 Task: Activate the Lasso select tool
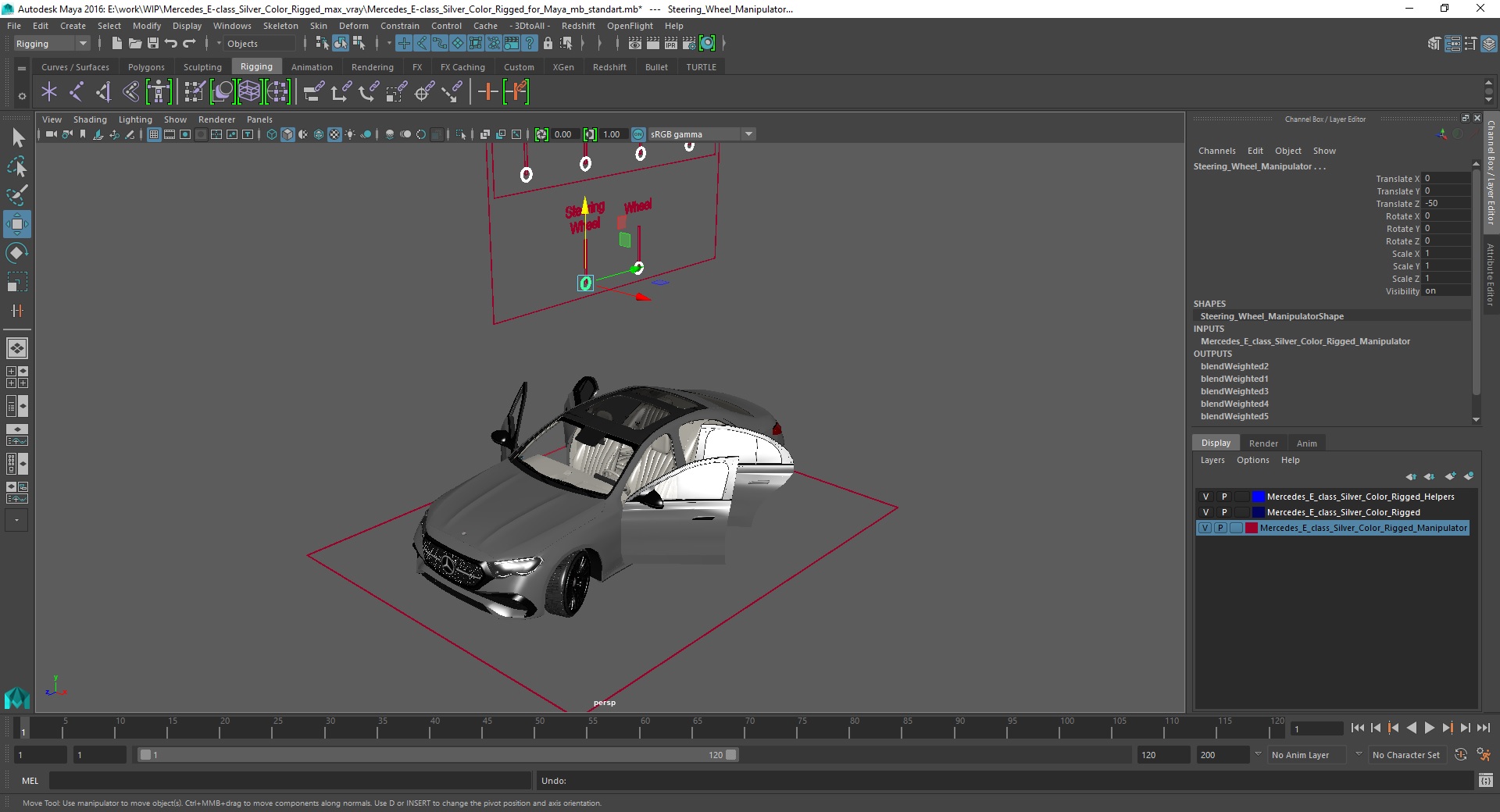coord(17,166)
